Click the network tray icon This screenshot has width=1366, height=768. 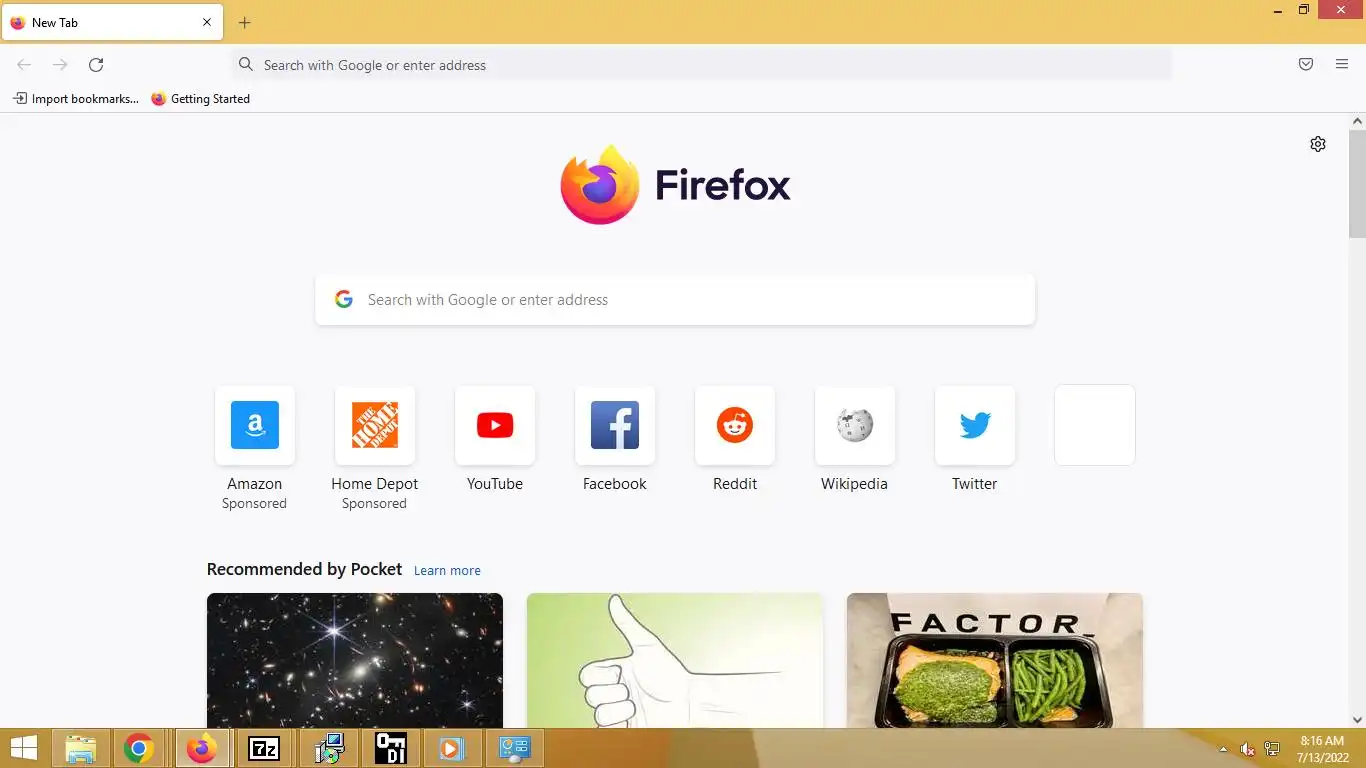click(x=1272, y=749)
